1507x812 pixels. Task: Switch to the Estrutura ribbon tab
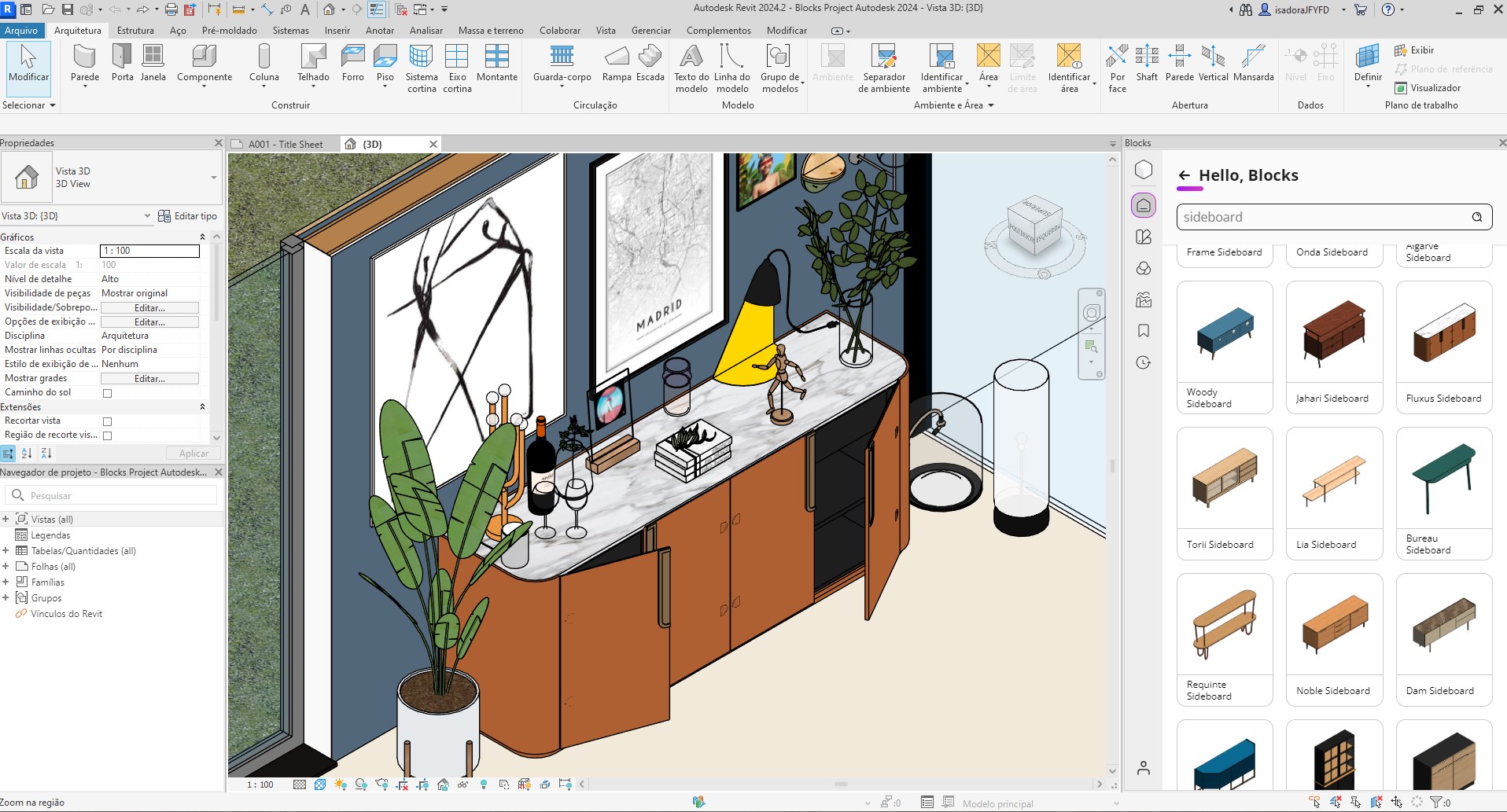[135, 31]
